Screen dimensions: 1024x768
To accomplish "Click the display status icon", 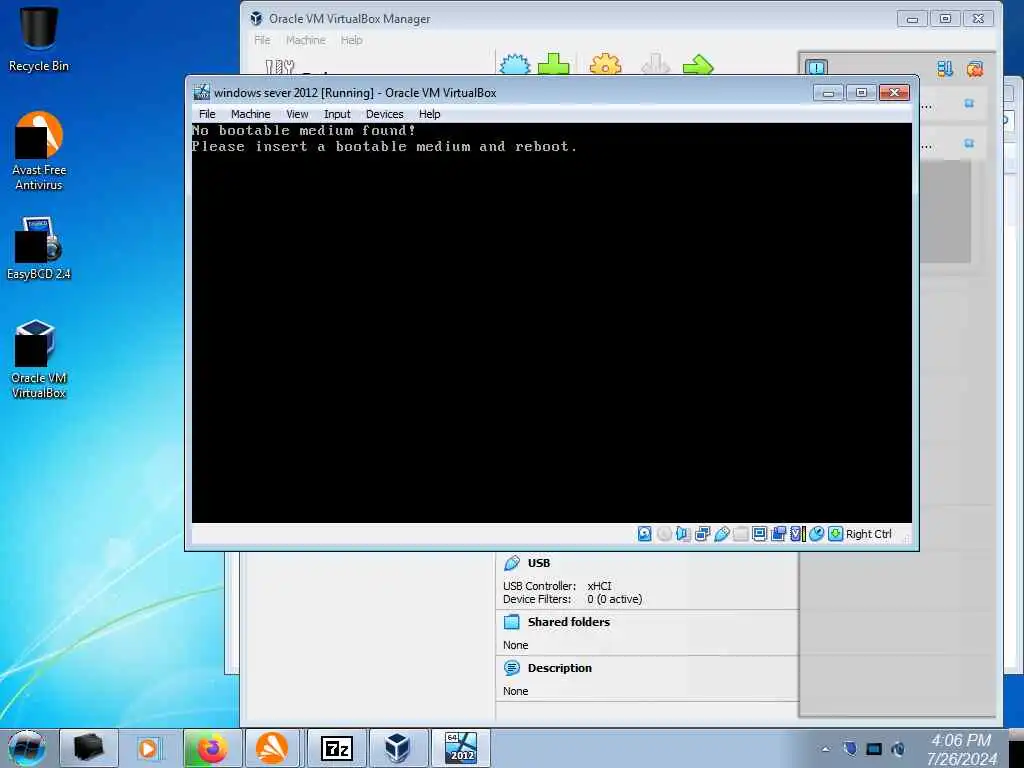I will pyautogui.click(x=760, y=534).
